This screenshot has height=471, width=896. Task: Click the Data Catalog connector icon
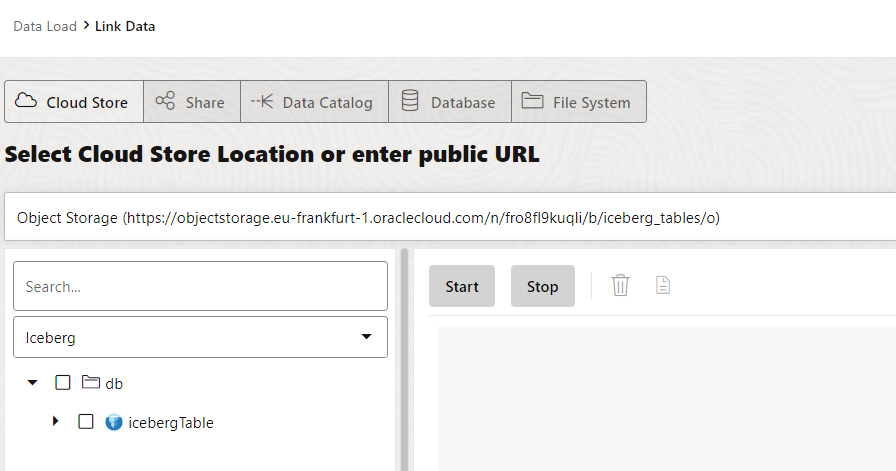(262, 102)
